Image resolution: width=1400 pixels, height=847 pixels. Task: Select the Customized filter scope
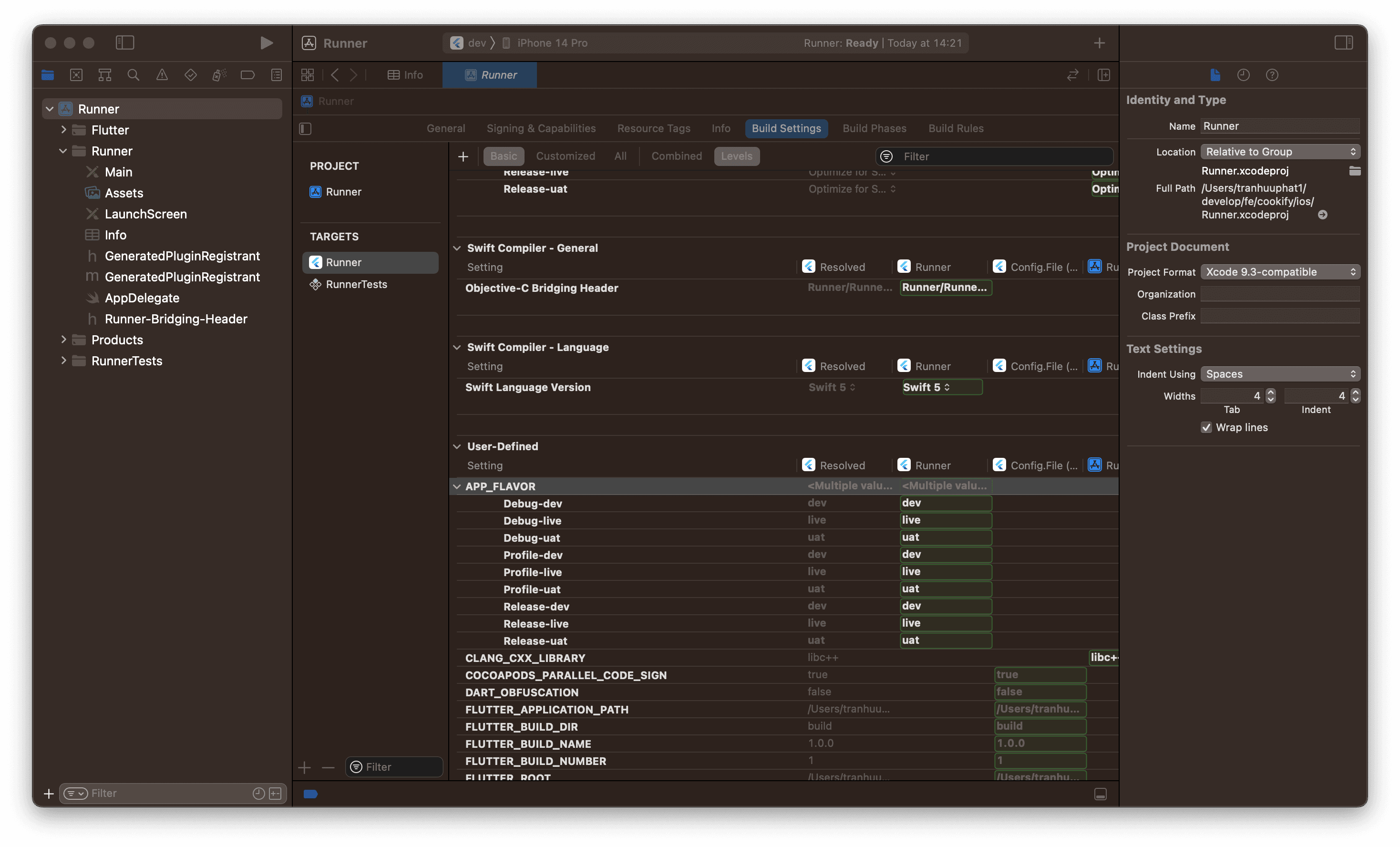566,156
